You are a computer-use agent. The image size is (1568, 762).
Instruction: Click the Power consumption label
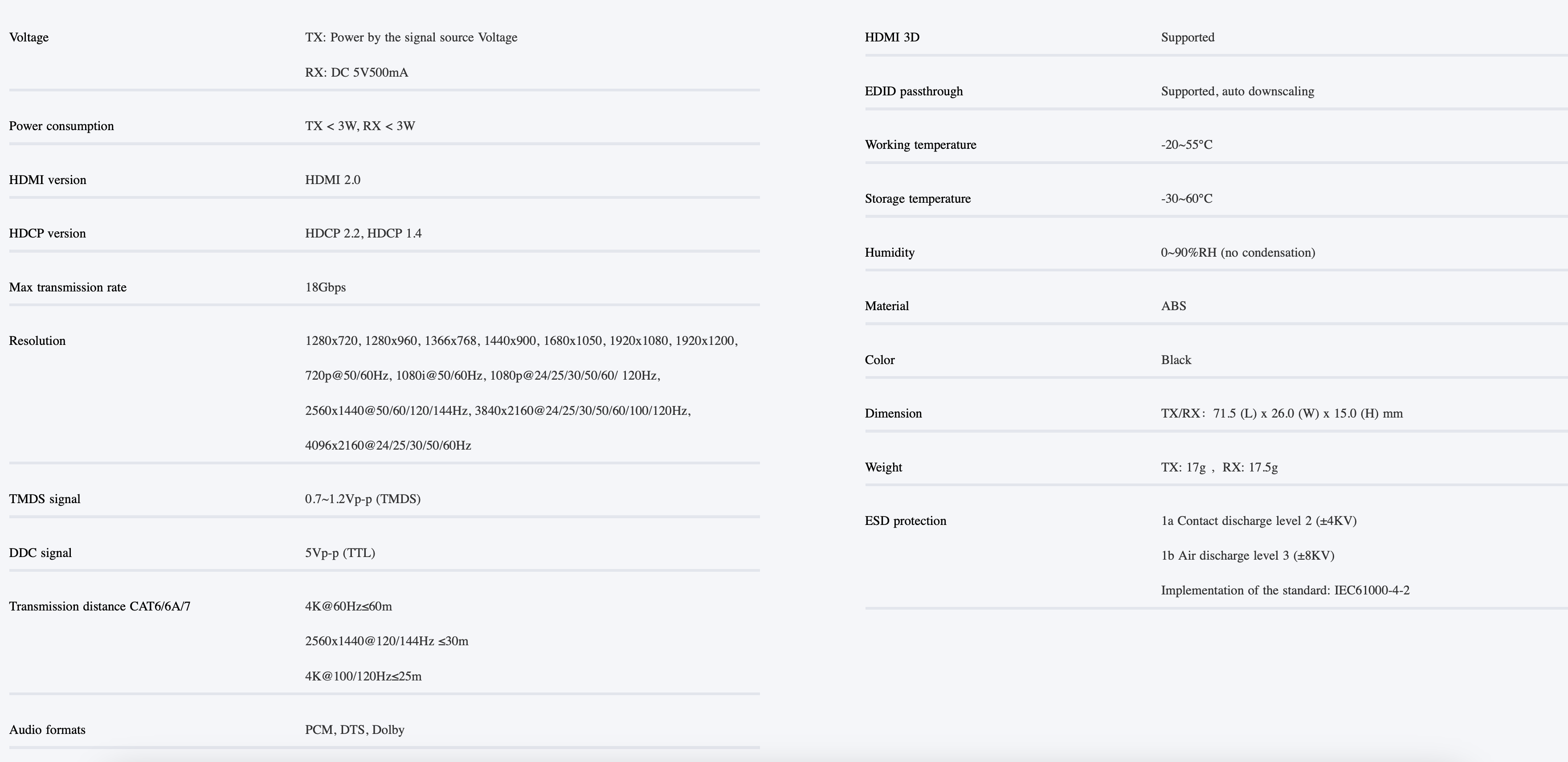(61, 126)
